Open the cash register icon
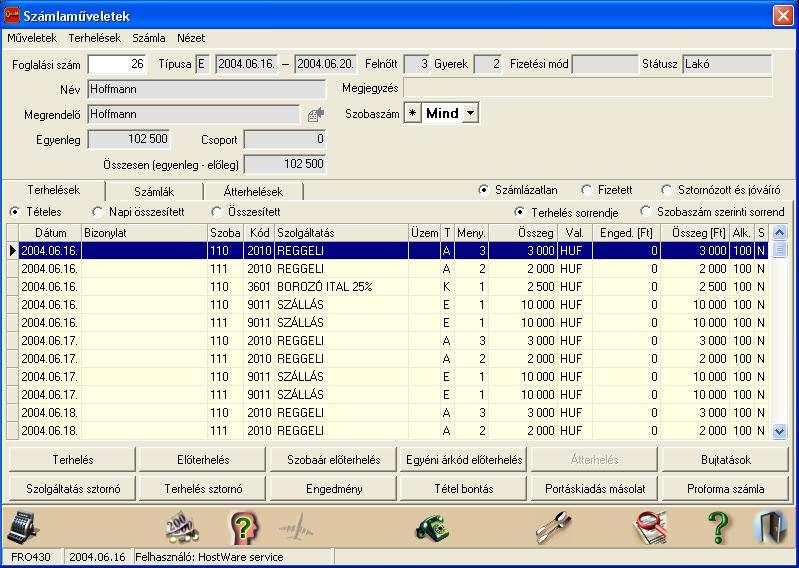The width and height of the screenshot is (799, 568). tap(23, 527)
